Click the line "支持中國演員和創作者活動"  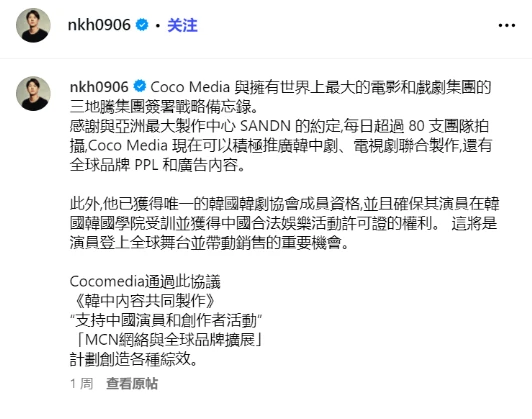(166, 320)
